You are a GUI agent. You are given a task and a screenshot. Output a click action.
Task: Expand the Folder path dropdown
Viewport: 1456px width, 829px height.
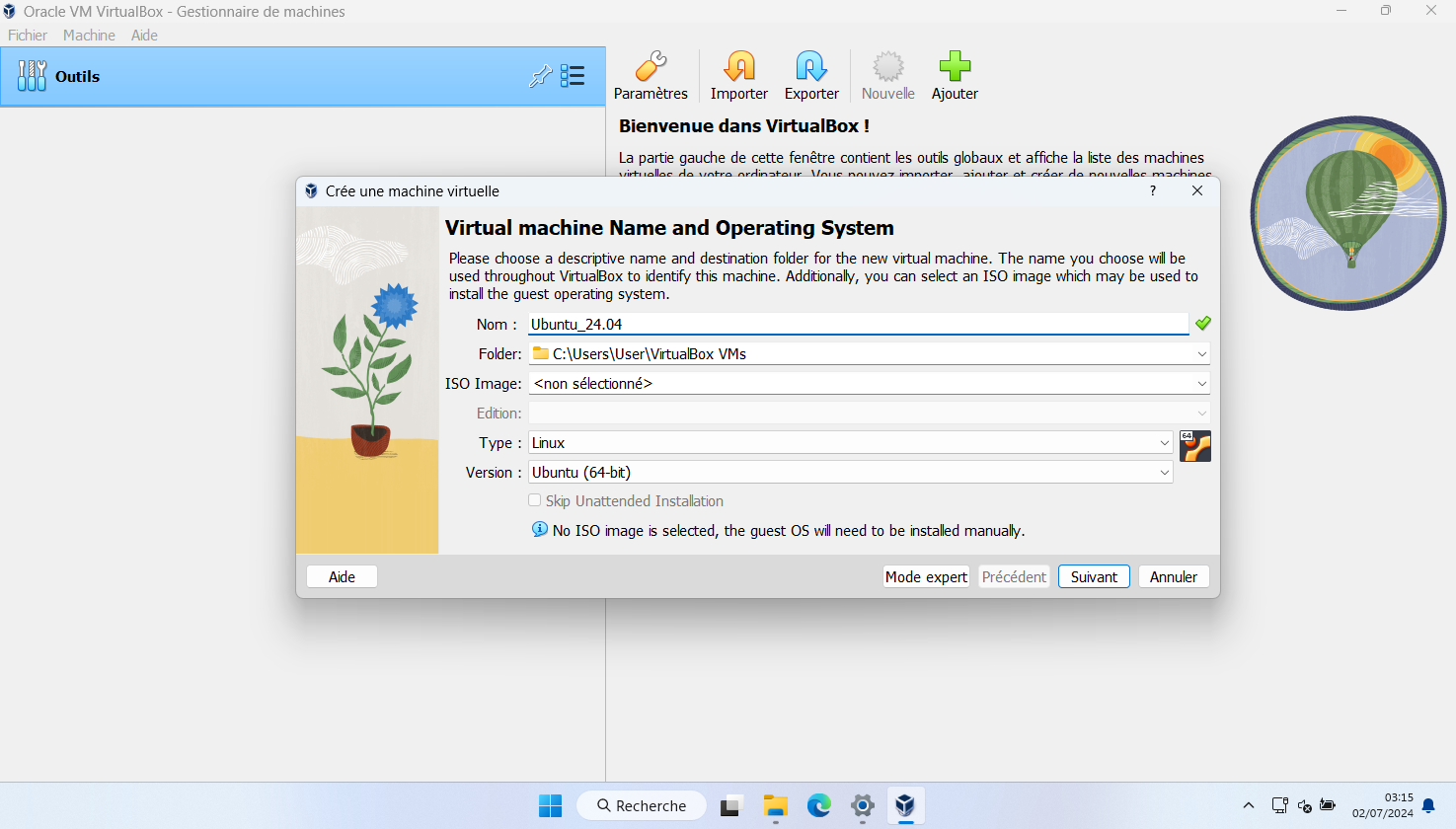(x=1201, y=353)
